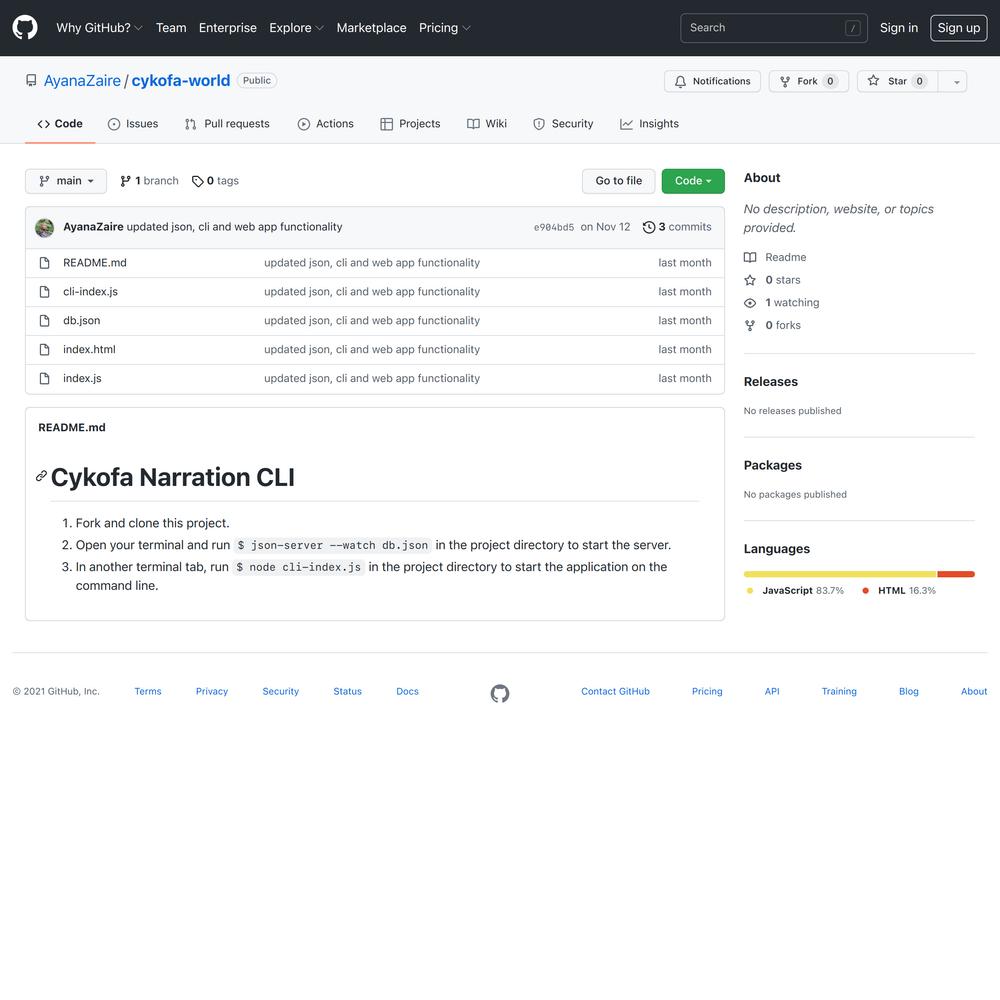Click the slash shortcut icon in the search box
Viewport: 1000px width, 1000px height.
pyautogui.click(x=853, y=28)
